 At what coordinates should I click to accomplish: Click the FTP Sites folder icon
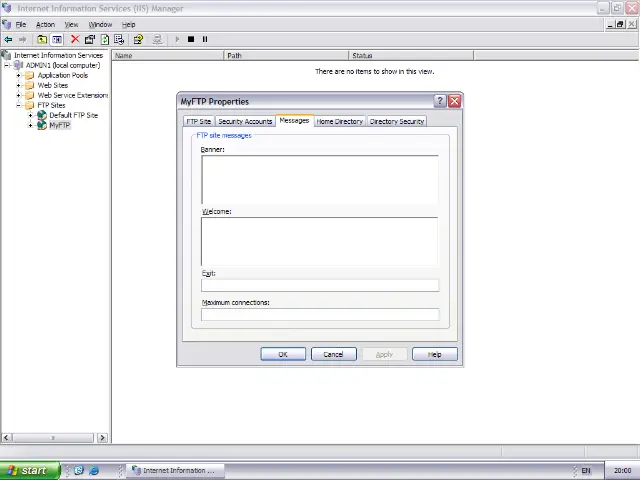[x=29, y=105]
